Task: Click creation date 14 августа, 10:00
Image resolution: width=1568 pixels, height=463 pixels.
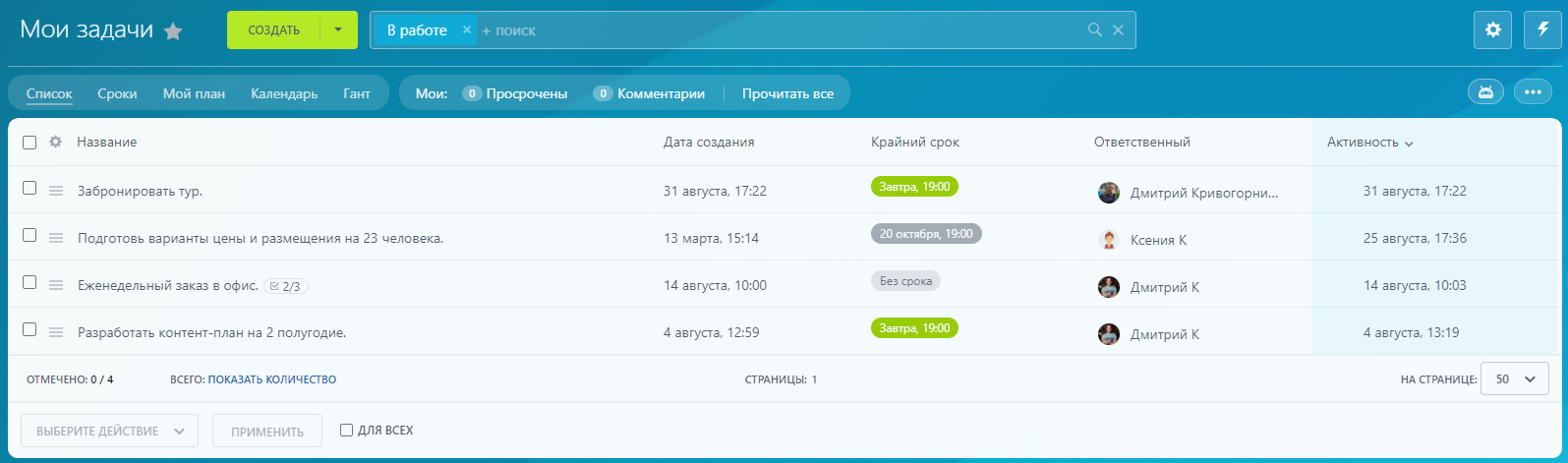Action: pos(715,286)
